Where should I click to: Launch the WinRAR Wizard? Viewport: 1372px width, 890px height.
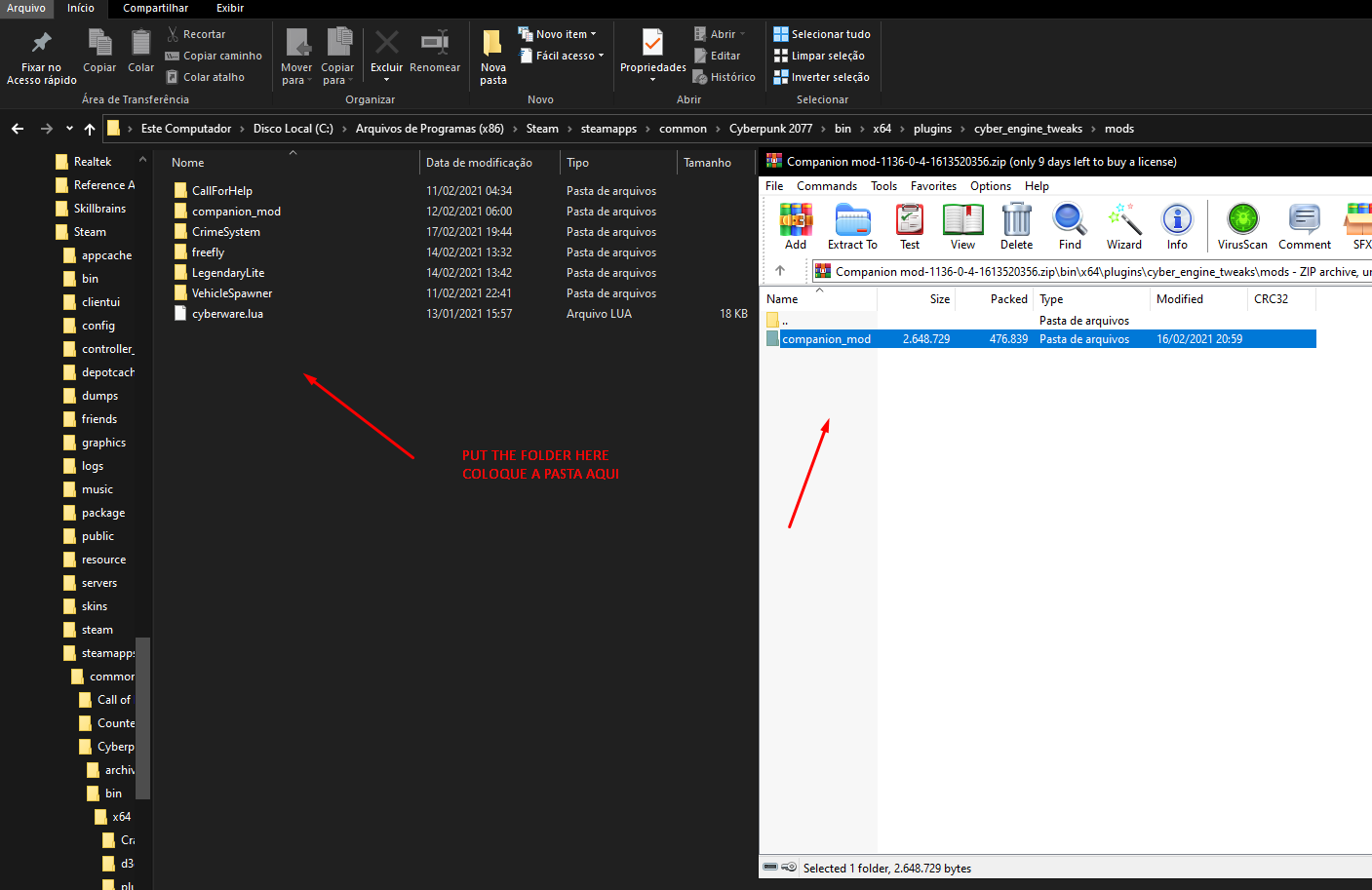1123,226
